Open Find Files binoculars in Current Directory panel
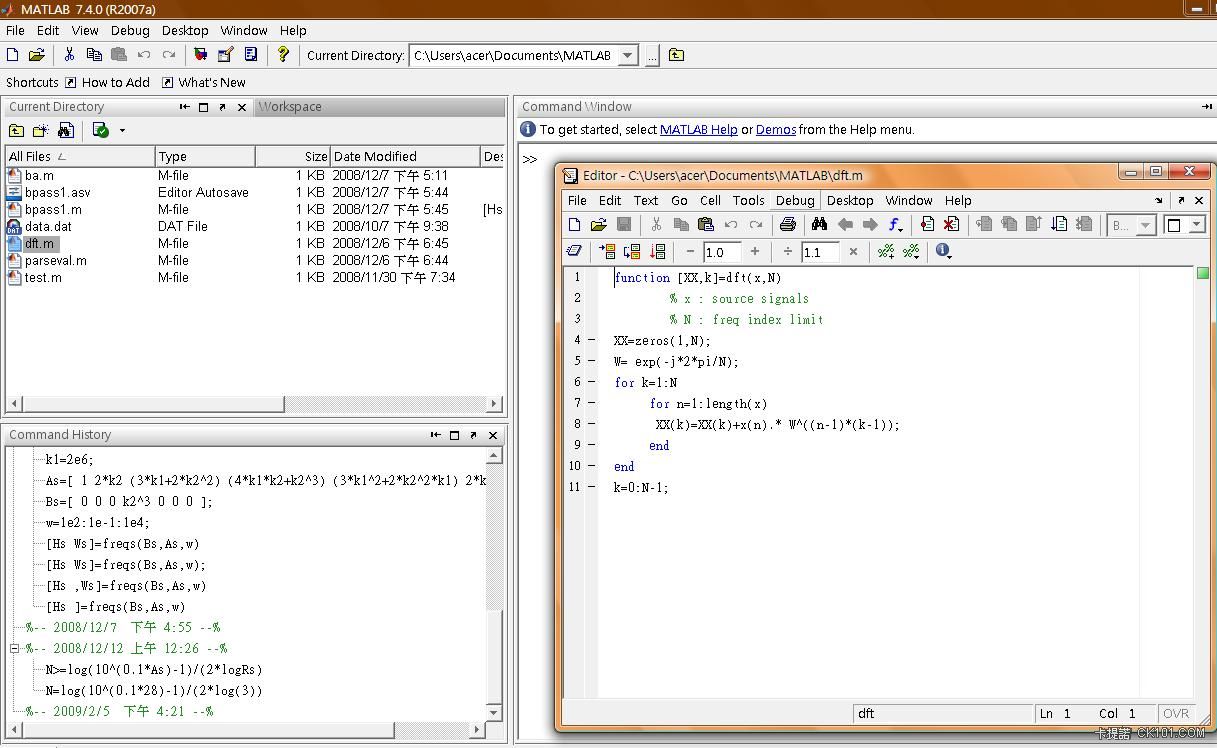The height and width of the screenshot is (748, 1217). (x=66, y=130)
